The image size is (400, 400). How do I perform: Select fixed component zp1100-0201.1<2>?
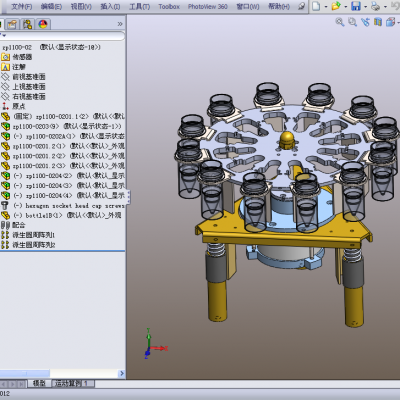point(63,116)
